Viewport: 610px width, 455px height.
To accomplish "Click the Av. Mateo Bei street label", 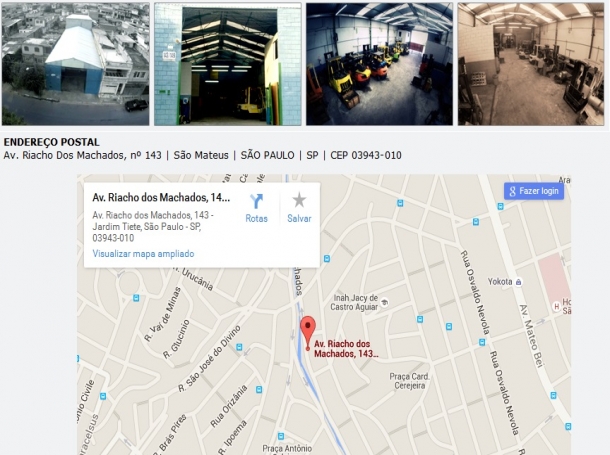I will 531,336.
